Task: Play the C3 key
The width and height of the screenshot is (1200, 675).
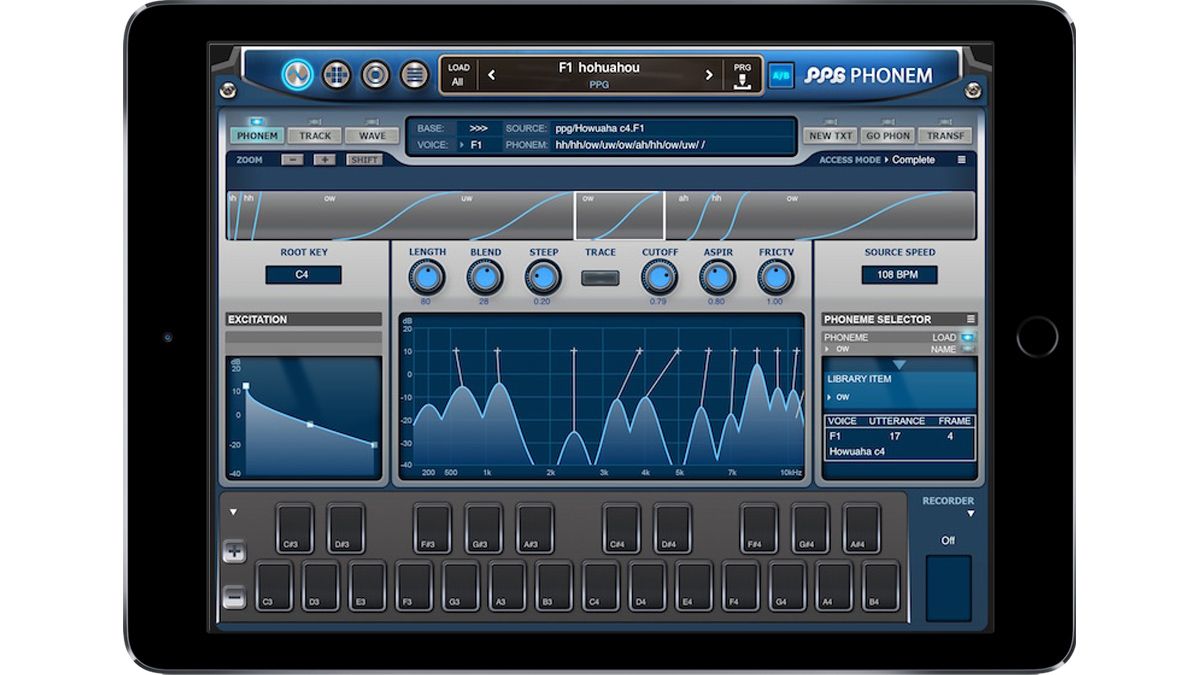Action: click(274, 586)
